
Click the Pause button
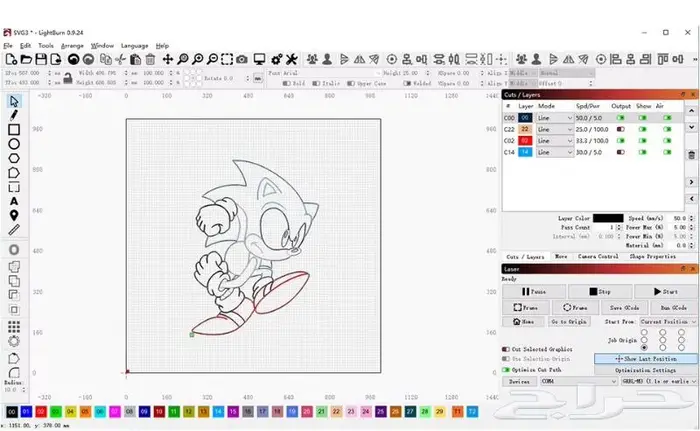click(x=534, y=292)
